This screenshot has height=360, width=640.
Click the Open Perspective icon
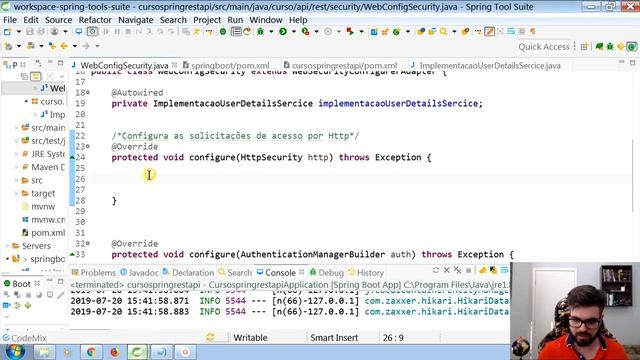pyautogui.click(x=584, y=47)
